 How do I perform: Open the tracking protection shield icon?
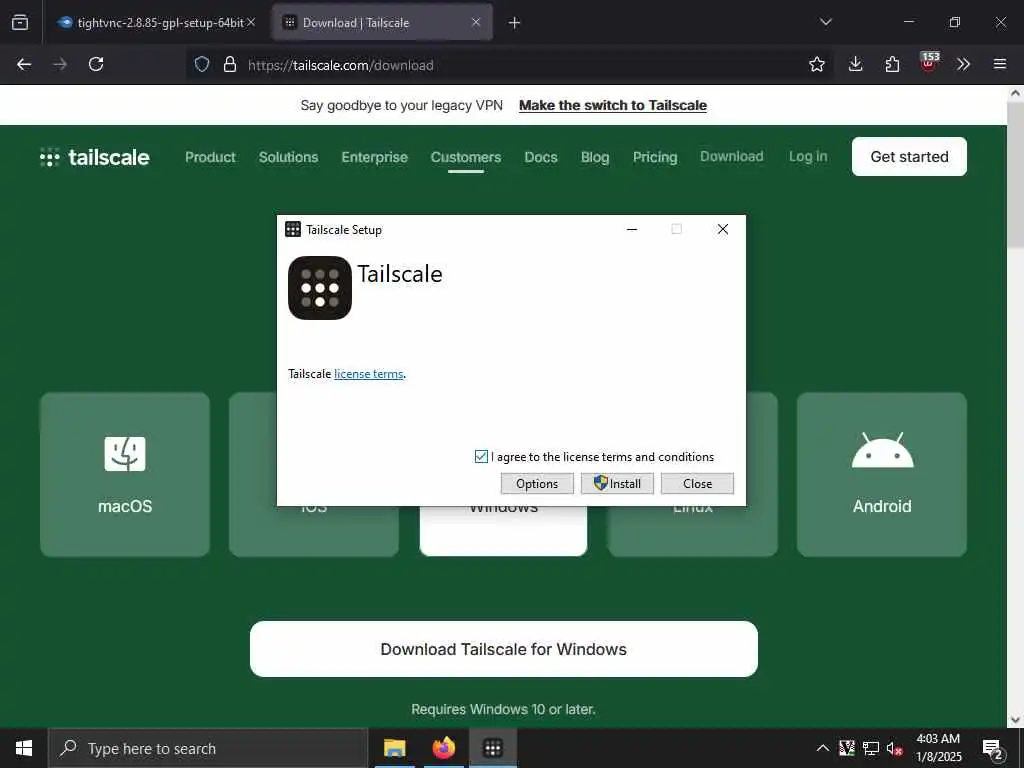click(x=202, y=64)
